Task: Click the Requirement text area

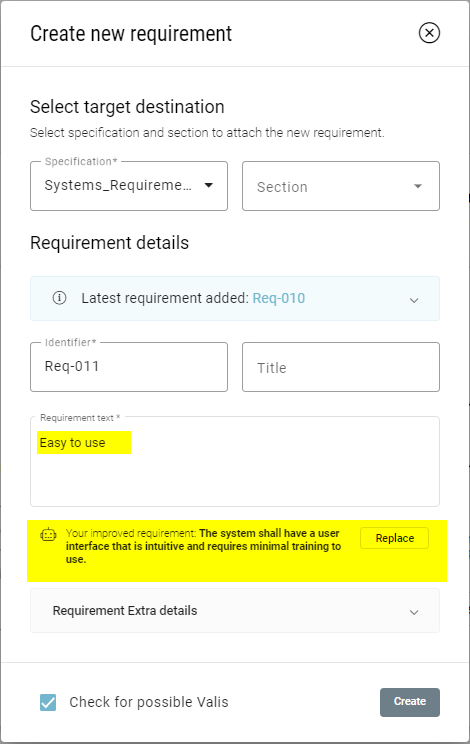Action: point(235,462)
